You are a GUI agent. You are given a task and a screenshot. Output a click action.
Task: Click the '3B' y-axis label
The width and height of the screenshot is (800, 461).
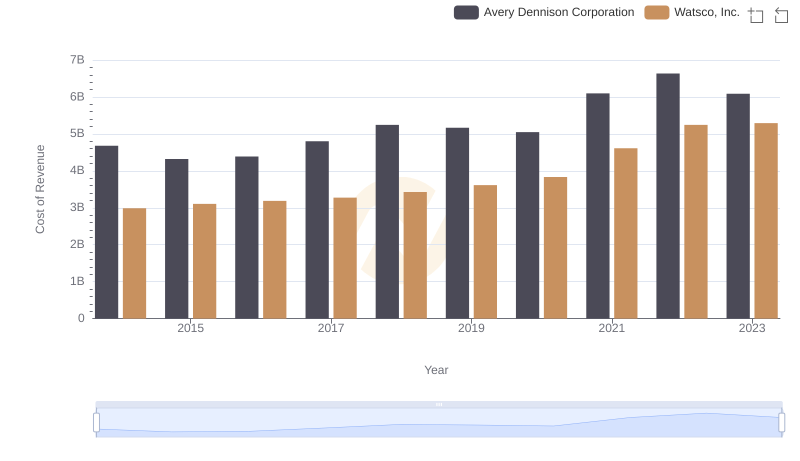[77, 208]
